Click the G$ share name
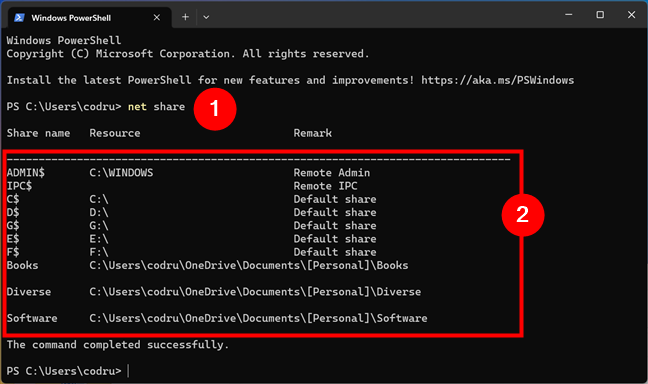Image resolution: width=648 pixels, height=384 pixels. click(x=13, y=226)
